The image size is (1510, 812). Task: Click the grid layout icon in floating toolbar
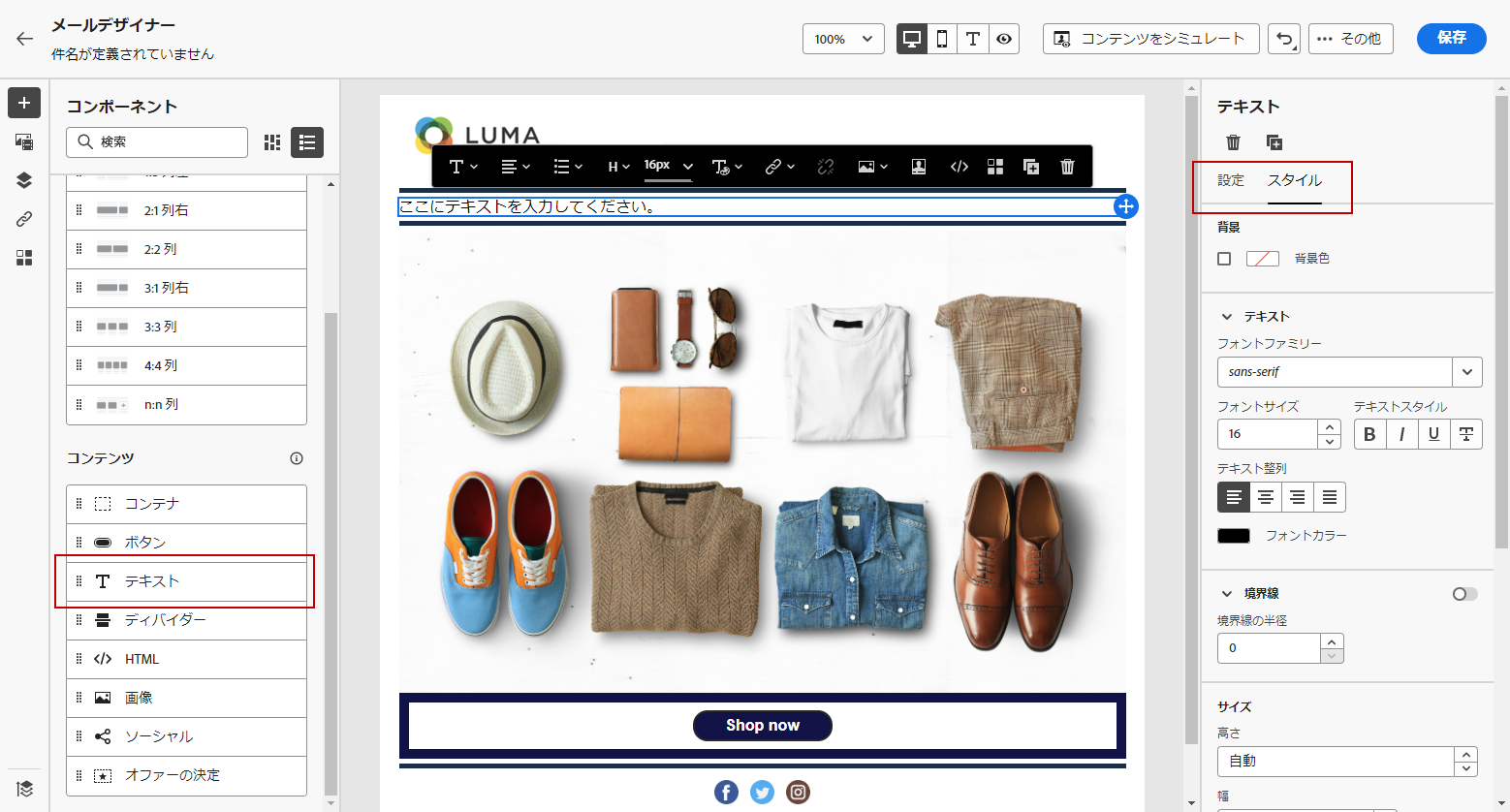click(995, 167)
